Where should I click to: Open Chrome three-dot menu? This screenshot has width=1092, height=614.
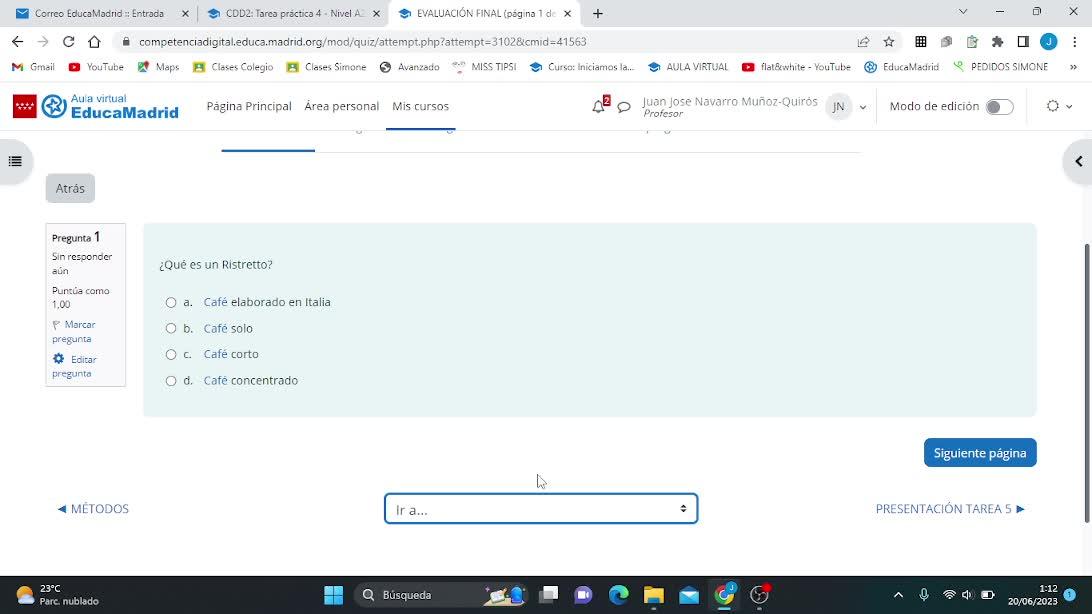tap(1075, 42)
